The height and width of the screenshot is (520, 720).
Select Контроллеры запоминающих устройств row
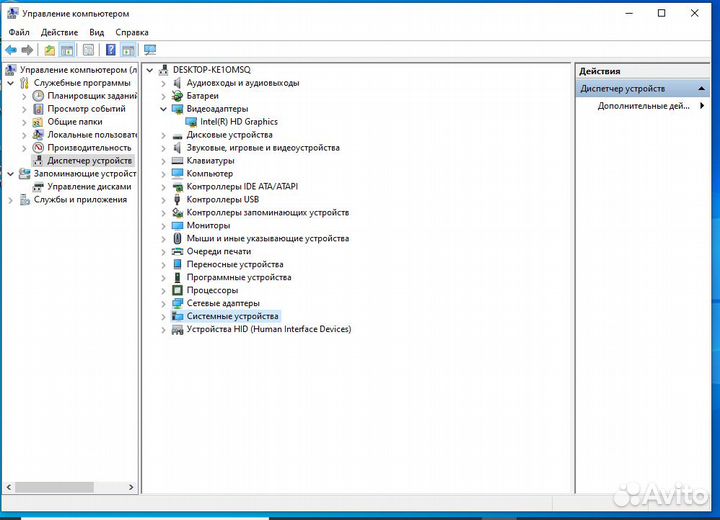(x=268, y=212)
